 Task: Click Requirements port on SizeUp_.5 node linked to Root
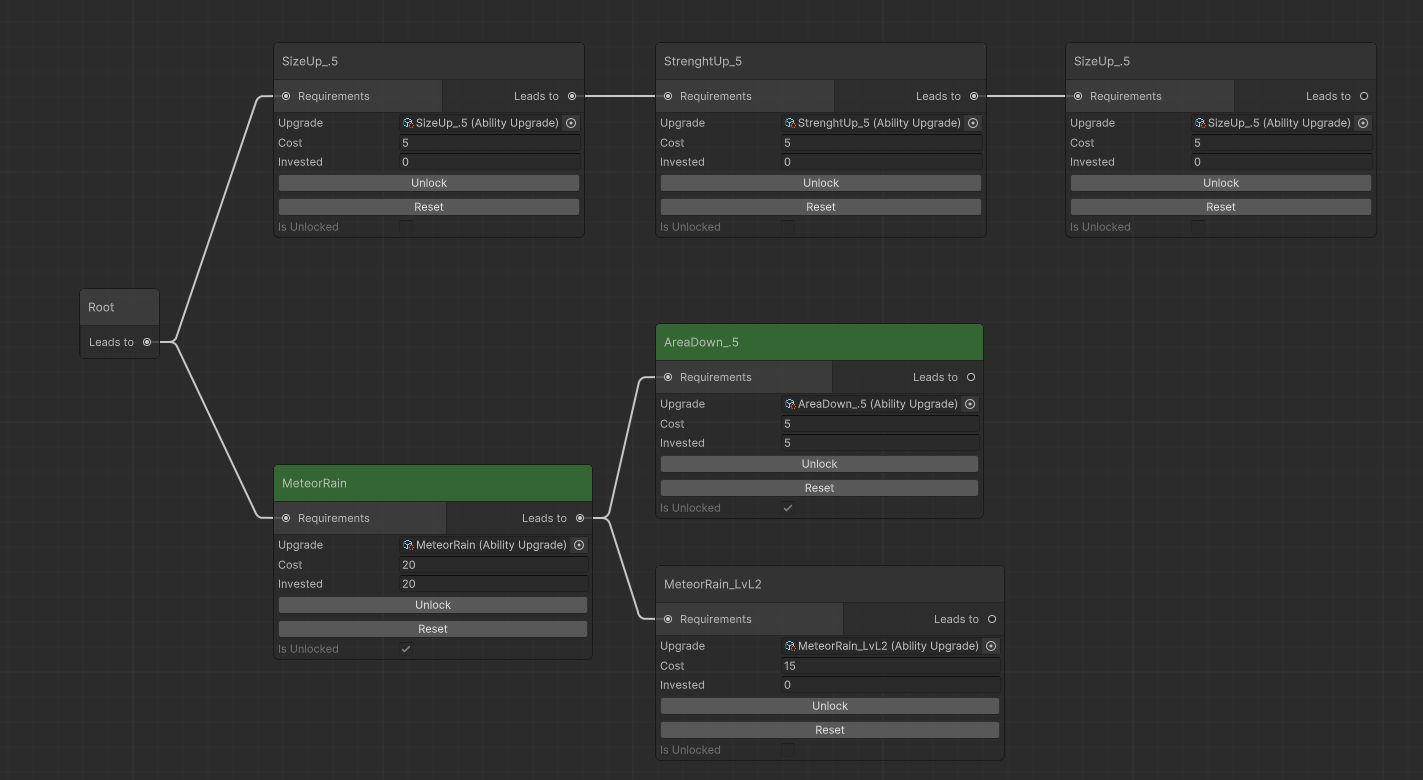point(286,96)
